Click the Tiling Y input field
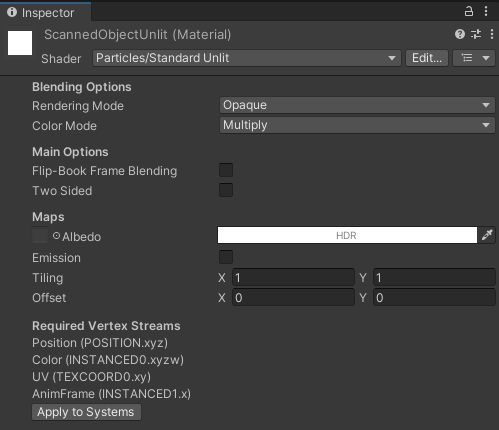 coord(434,277)
